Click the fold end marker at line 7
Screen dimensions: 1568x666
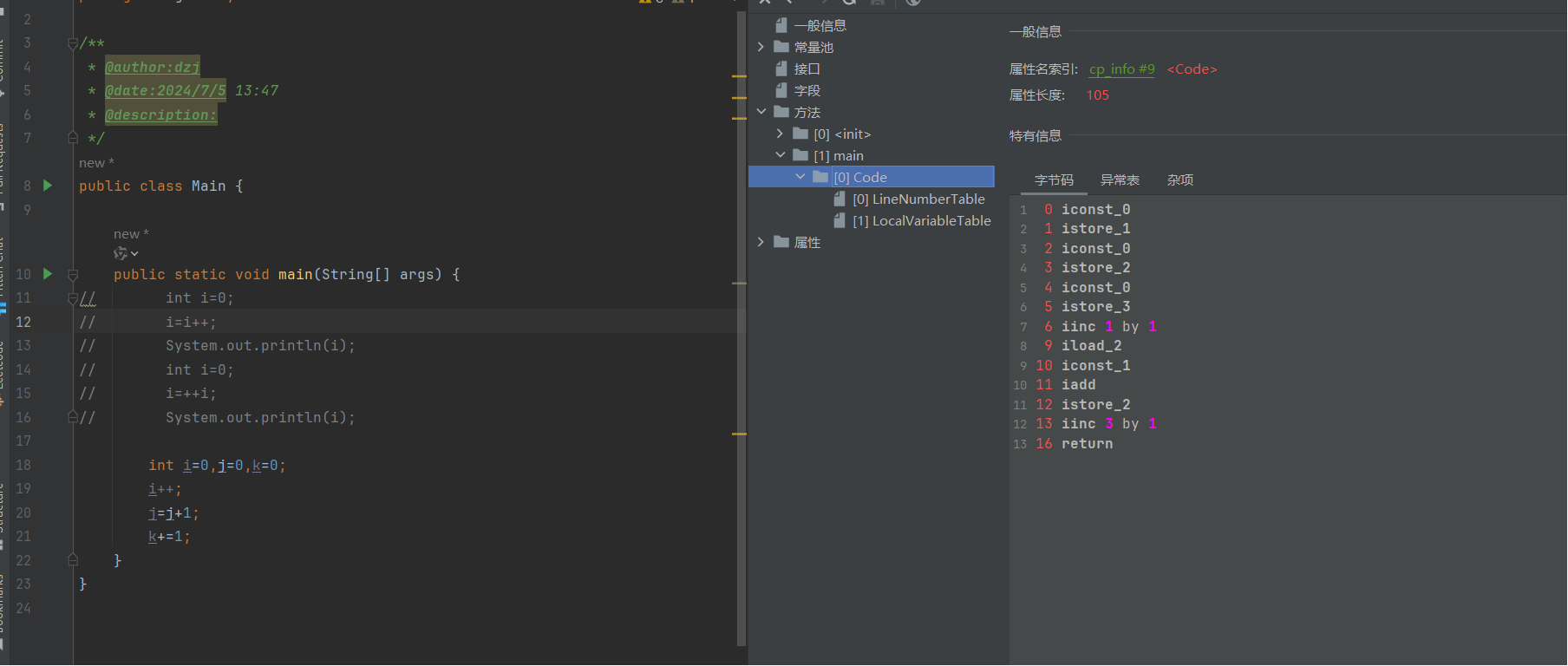click(x=73, y=138)
